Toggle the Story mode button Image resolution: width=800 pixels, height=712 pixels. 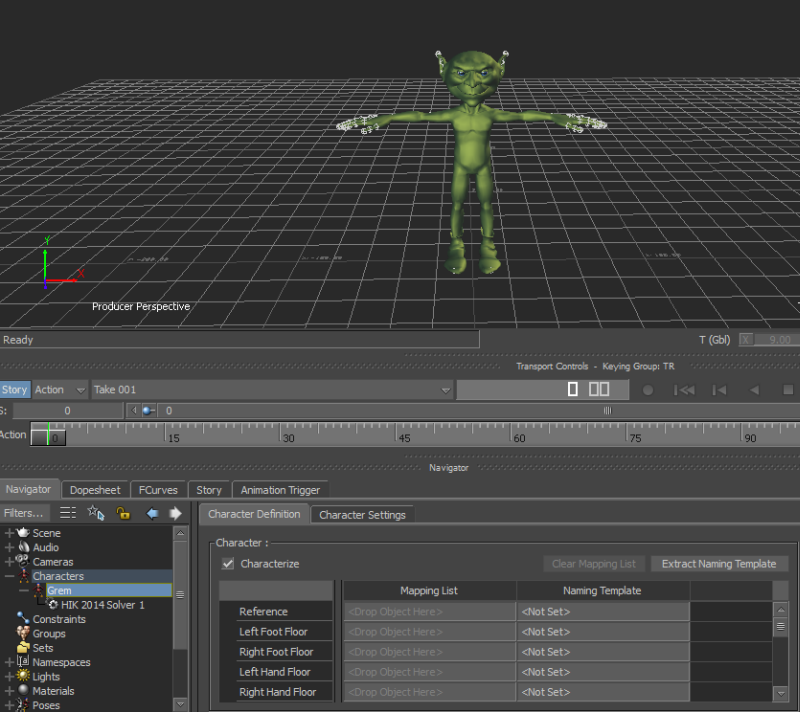pyautogui.click(x=15, y=390)
